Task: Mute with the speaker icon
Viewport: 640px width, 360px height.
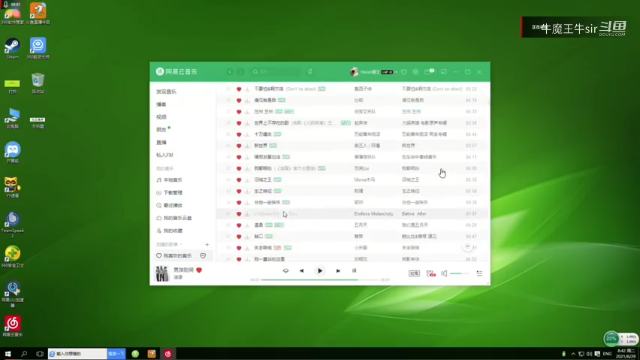Action: pyautogui.click(x=444, y=273)
